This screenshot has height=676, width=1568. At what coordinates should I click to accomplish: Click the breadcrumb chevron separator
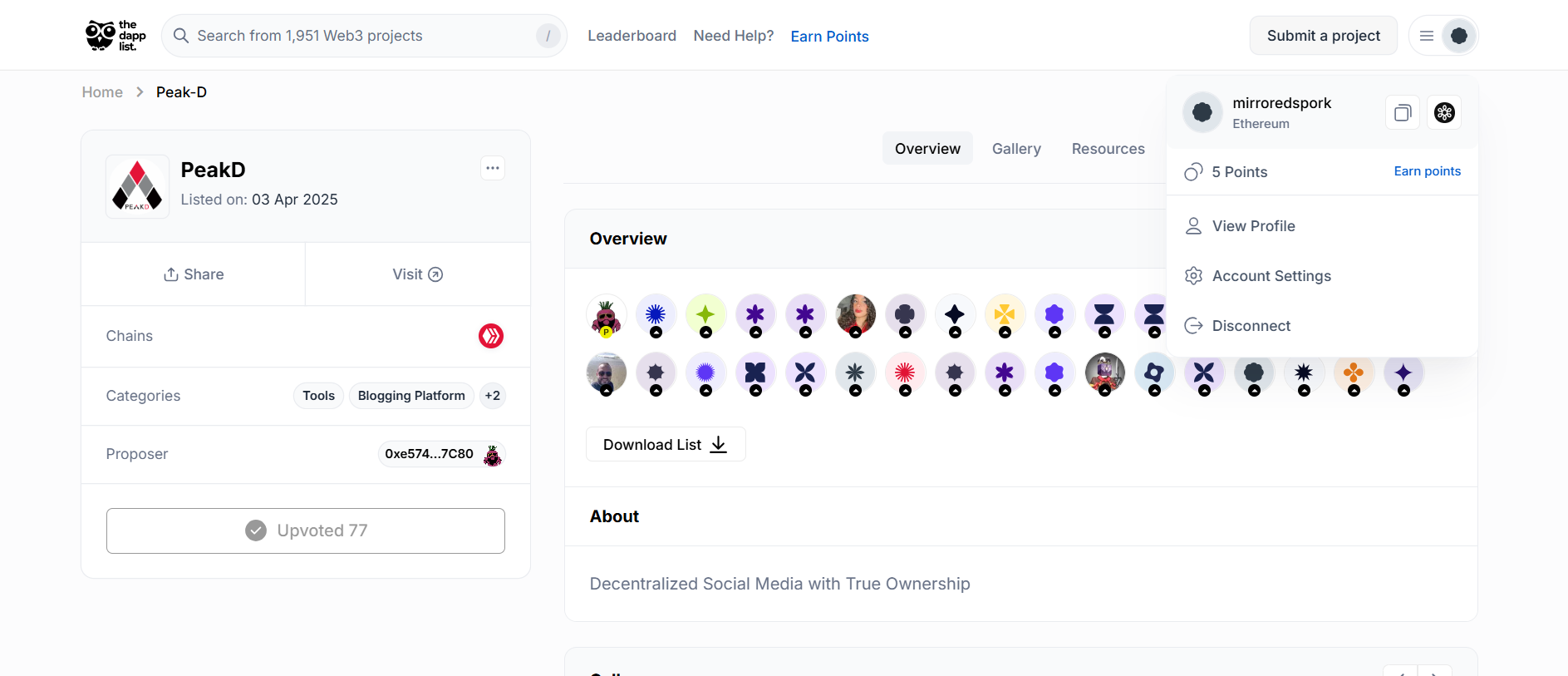pos(140,92)
